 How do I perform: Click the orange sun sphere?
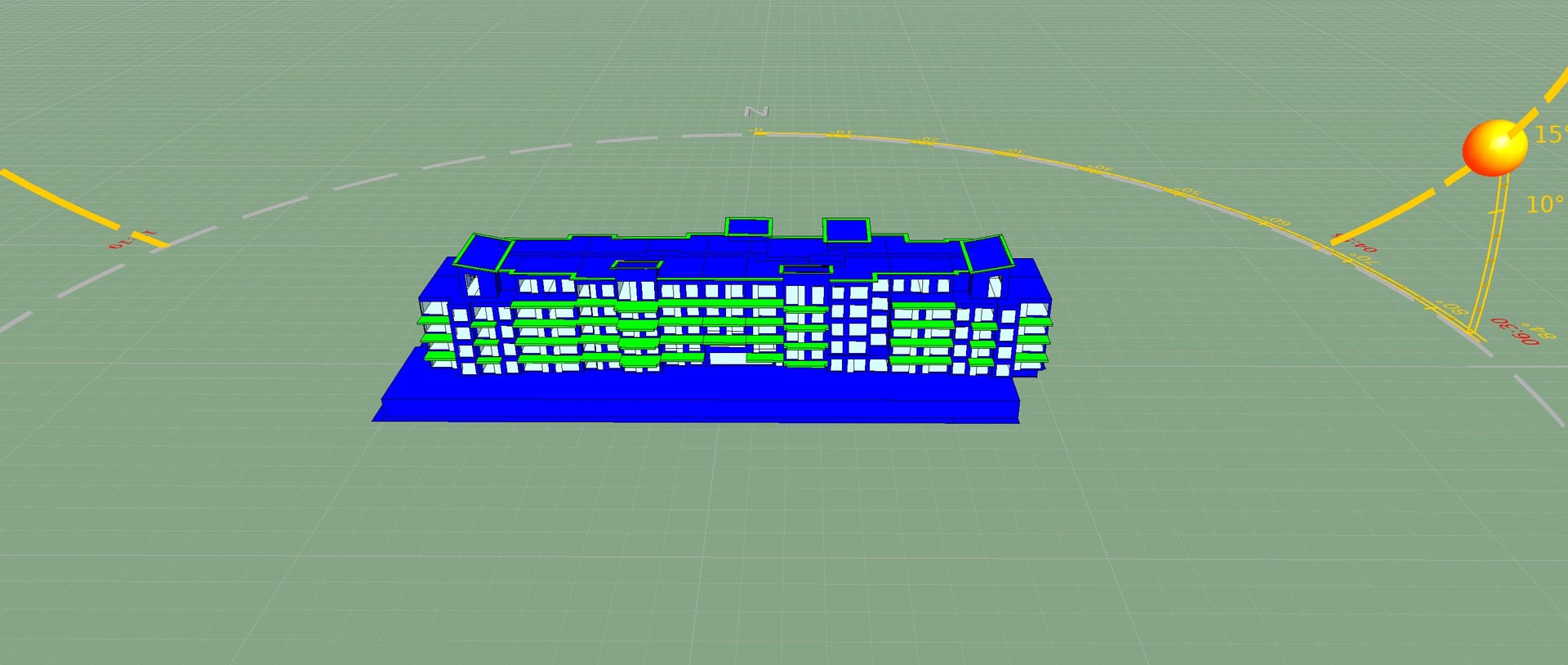point(1494,148)
